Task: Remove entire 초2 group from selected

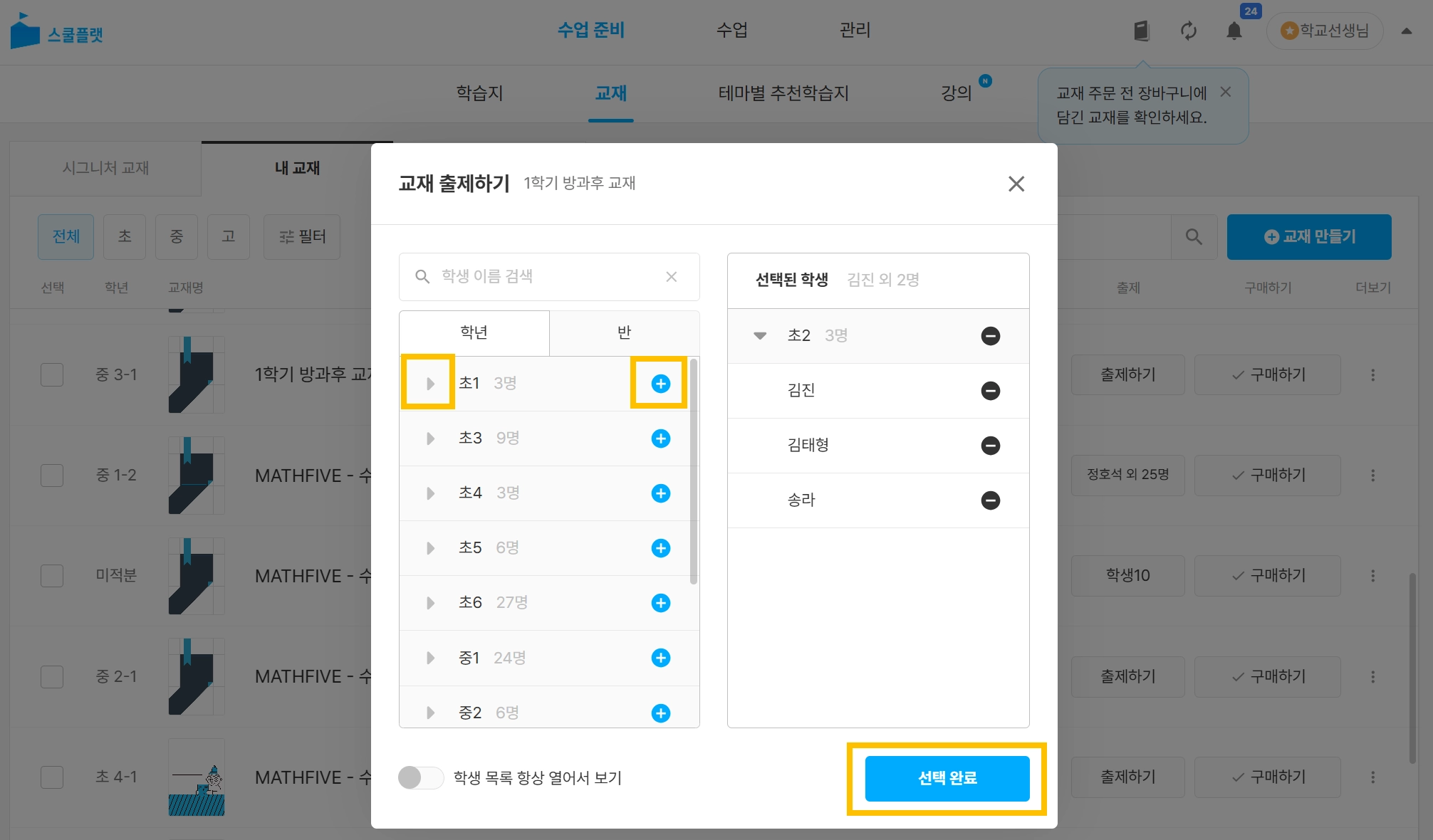Action: tap(990, 336)
